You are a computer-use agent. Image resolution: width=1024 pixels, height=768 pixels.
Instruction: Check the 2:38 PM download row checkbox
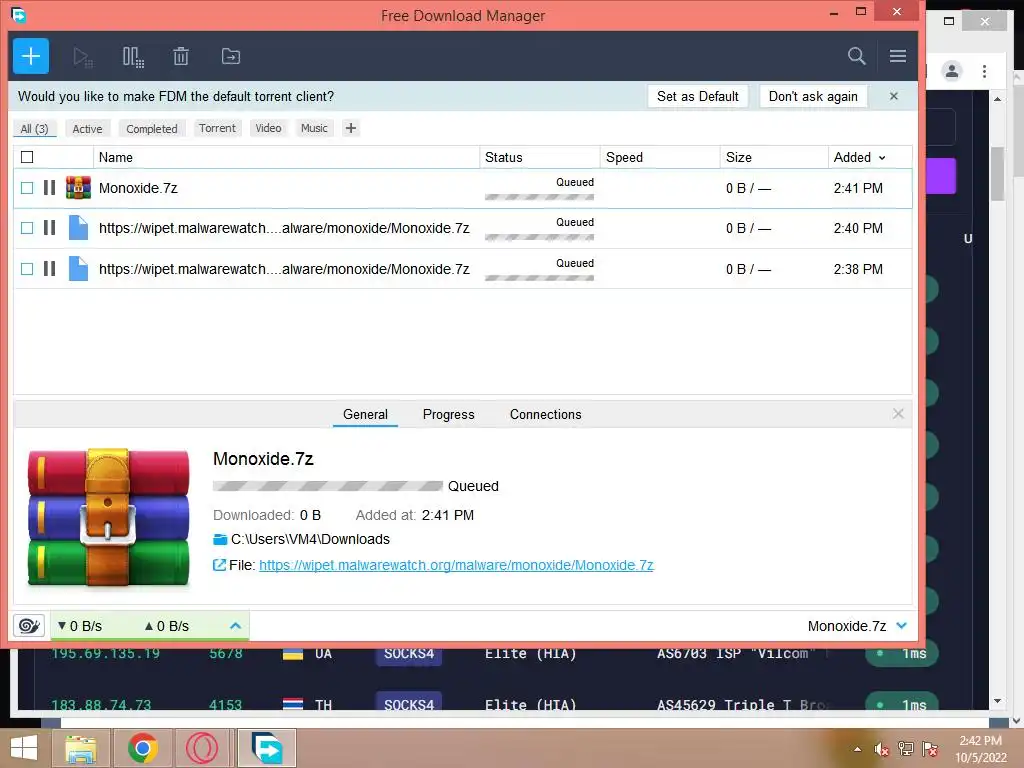(x=27, y=268)
